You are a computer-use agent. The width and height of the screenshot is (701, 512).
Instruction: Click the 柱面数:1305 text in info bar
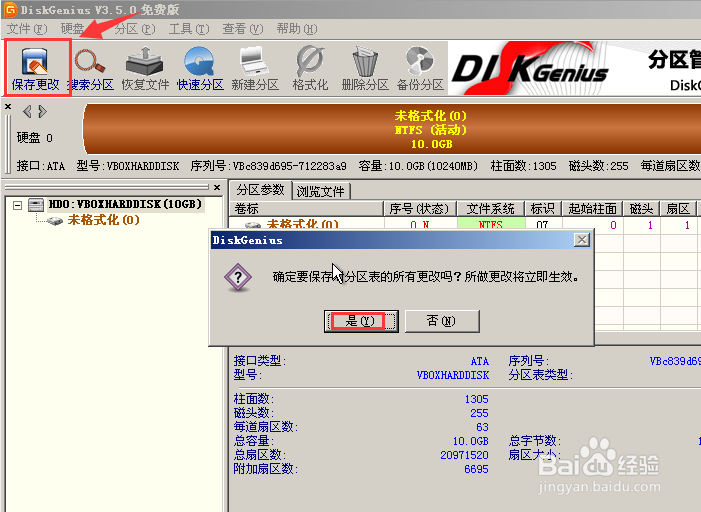(524, 166)
